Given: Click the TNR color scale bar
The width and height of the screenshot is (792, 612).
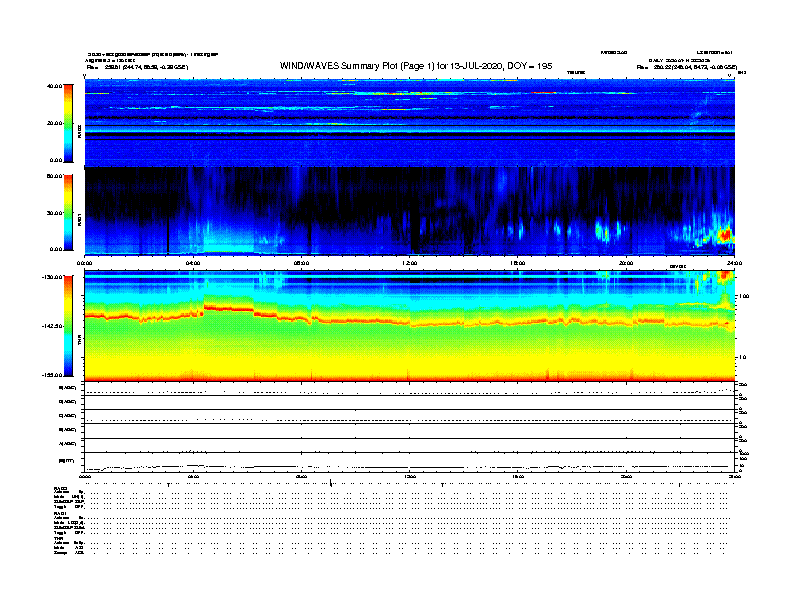Looking at the screenshot, I should [68, 326].
